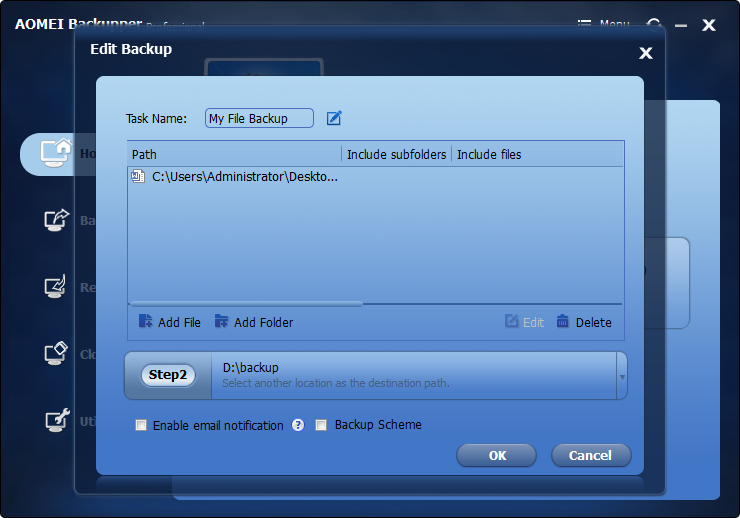
Task: Tick the Backup Scheme checkbox
Action: 321,425
